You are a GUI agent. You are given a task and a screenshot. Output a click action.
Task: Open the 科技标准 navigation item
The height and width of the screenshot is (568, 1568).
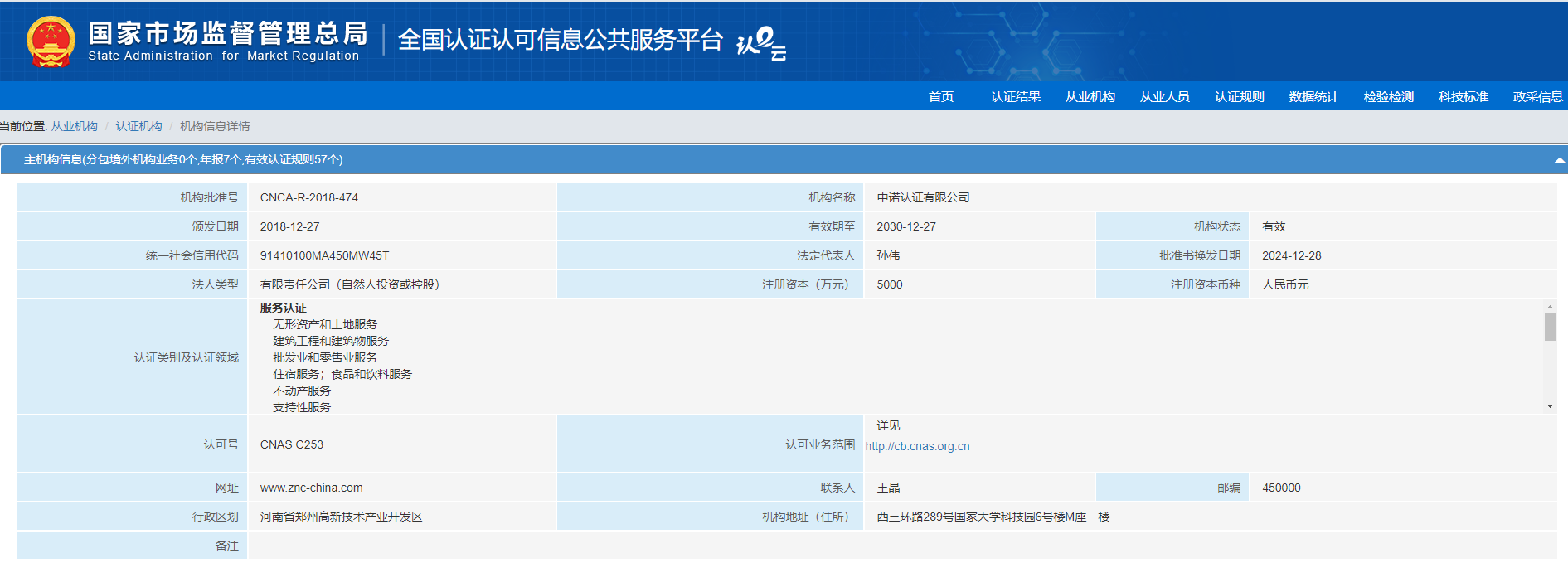click(x=1463, y=97)
